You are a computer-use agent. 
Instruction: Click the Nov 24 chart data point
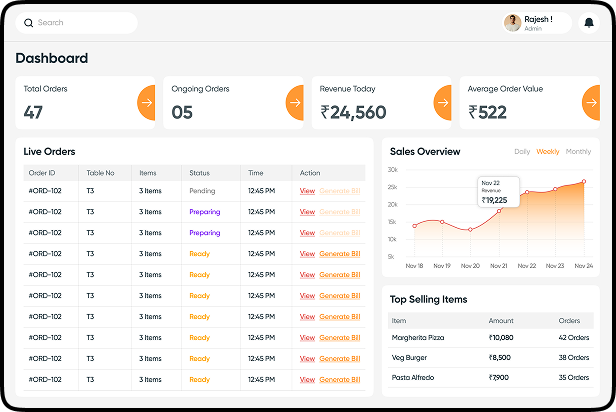(584, 182)
